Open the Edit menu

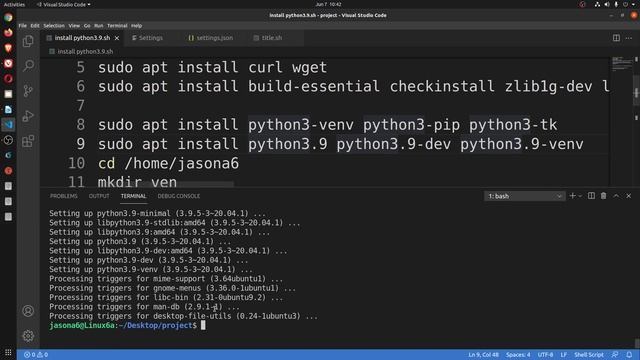[x=35, y=26]
